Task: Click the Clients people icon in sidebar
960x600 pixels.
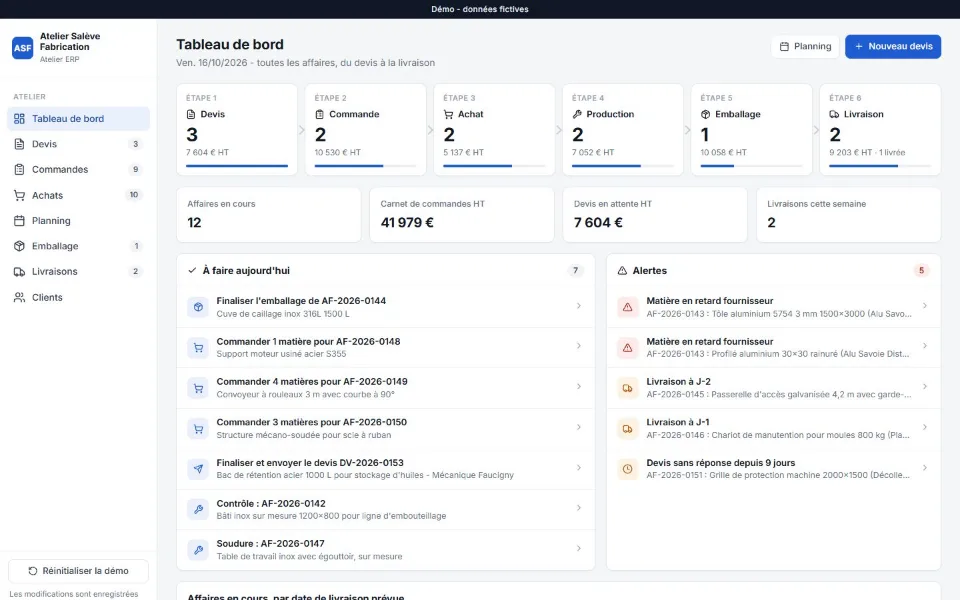Action: click(20, 298)
